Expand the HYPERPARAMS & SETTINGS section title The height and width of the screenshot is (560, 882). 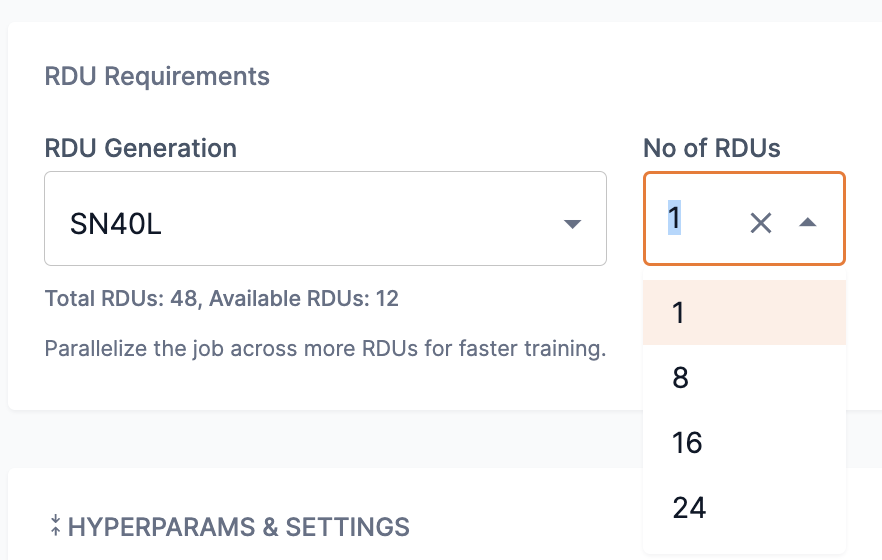238,526
